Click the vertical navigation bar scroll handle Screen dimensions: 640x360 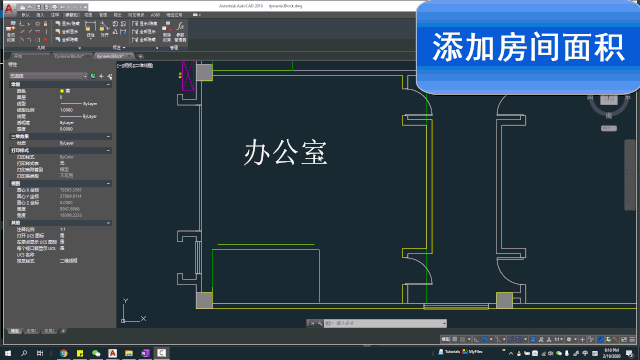click(x=630, y=175)
